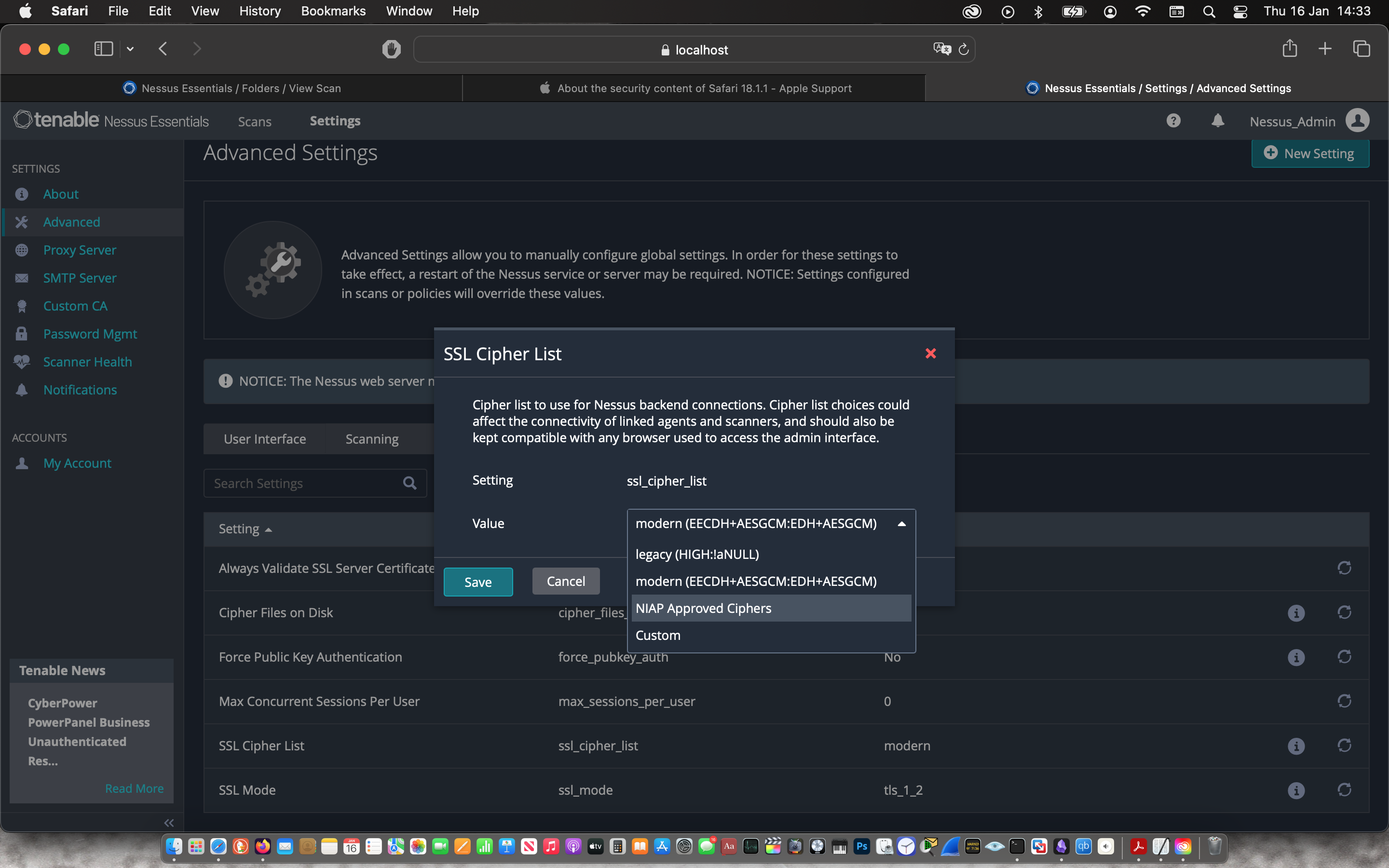The image size is (1389, 868).
Task: Reset Max Concurrent Sessions Per User setting
Action: coord(1344,702)
